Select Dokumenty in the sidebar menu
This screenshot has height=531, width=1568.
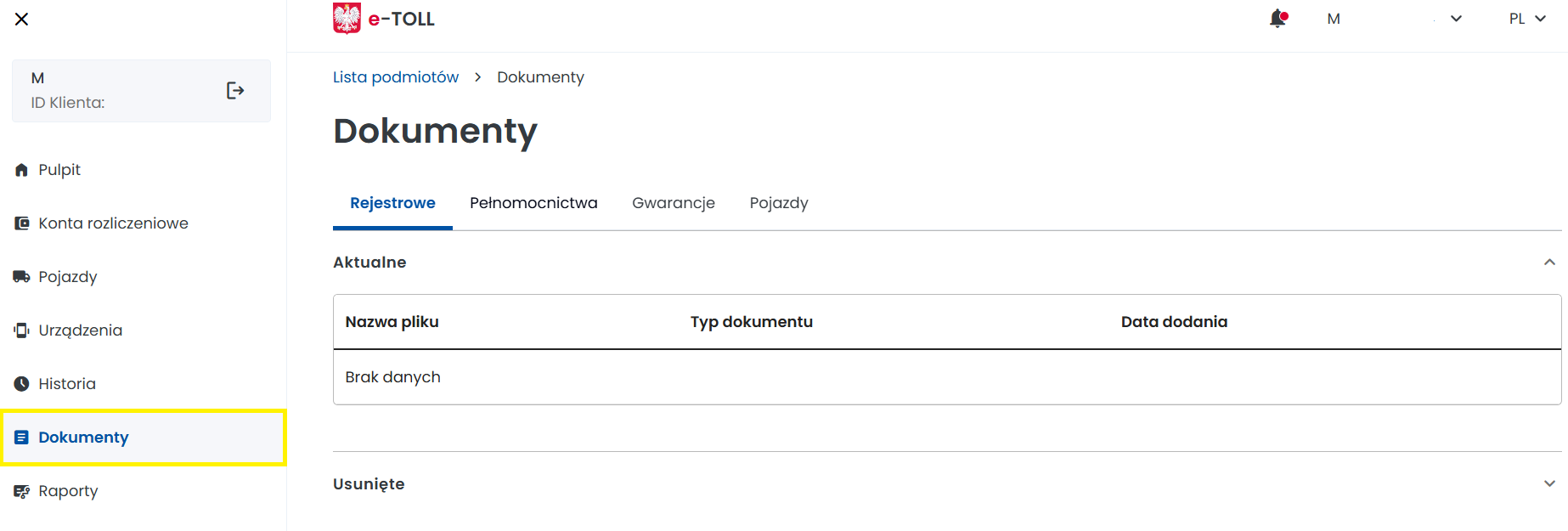(83, 438)
